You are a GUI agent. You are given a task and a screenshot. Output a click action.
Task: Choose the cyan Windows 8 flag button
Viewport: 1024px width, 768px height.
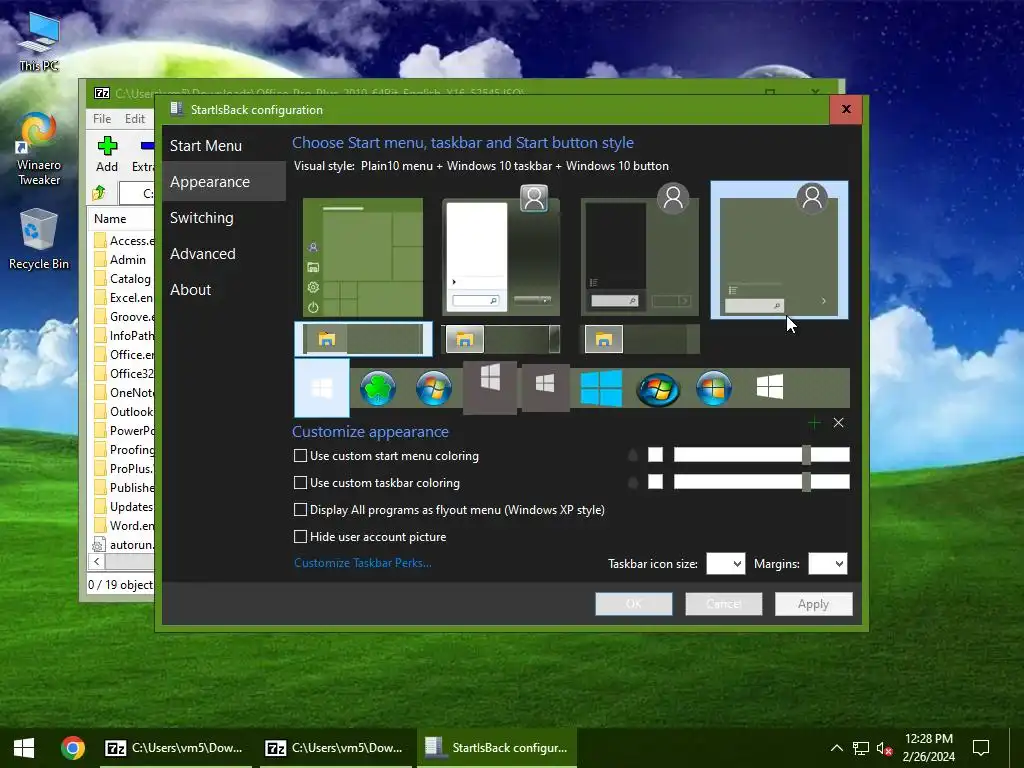pyautogui.click(x=601, y=388)
